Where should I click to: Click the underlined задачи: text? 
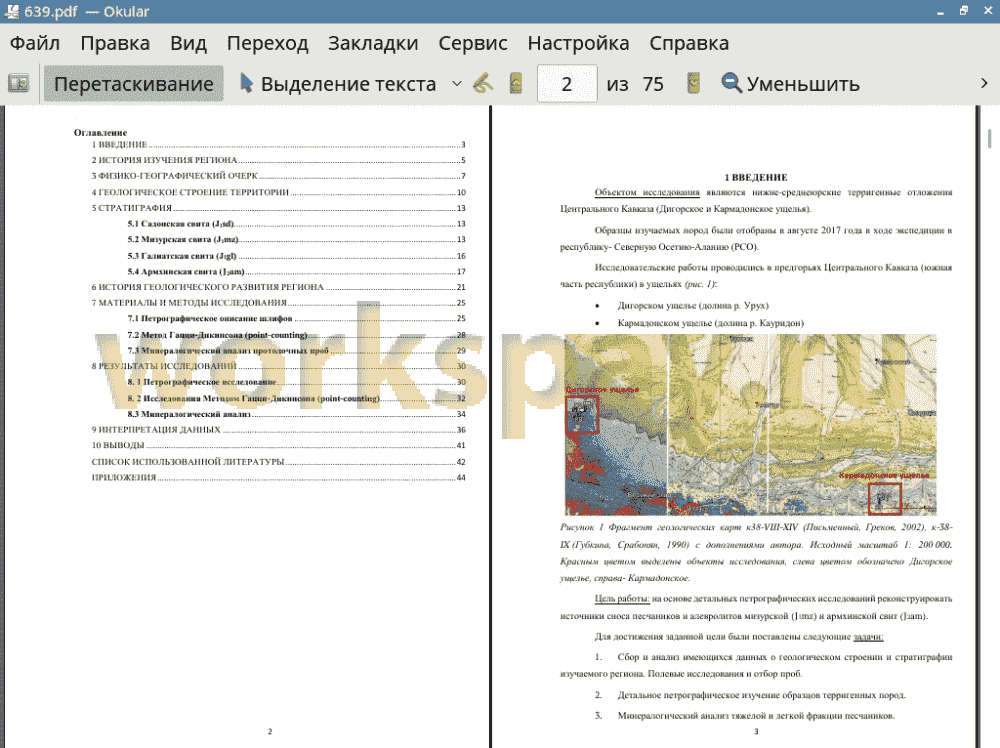pyautogui.click(x=868, y=636)
